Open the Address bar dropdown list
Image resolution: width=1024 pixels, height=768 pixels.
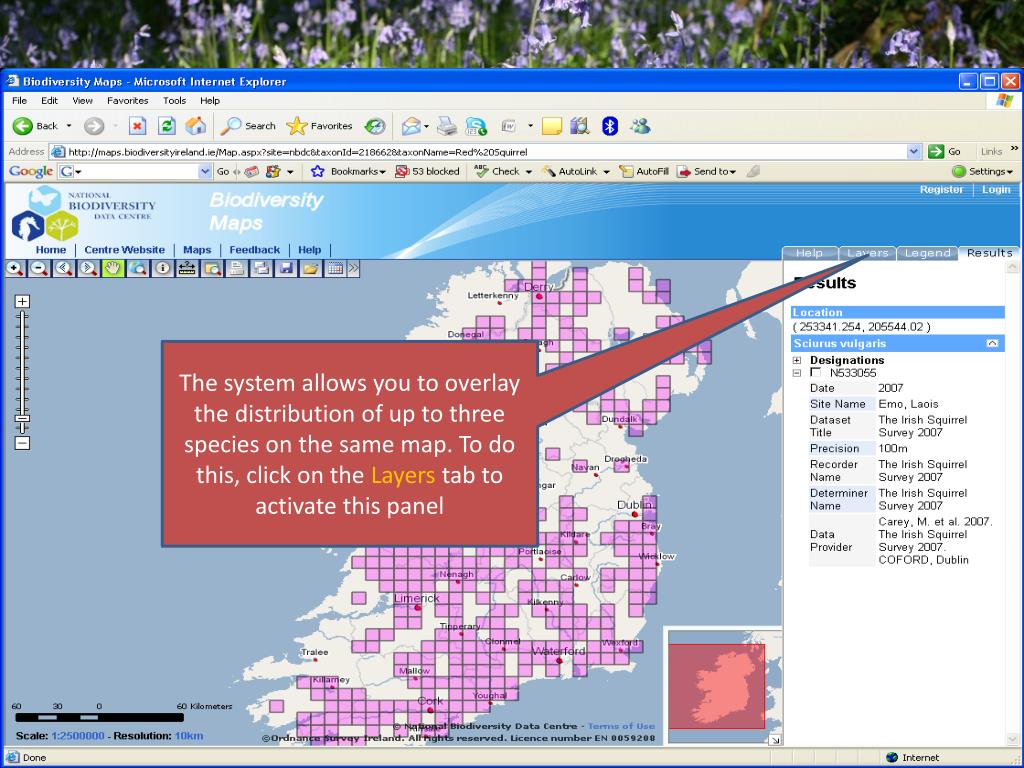914,152
